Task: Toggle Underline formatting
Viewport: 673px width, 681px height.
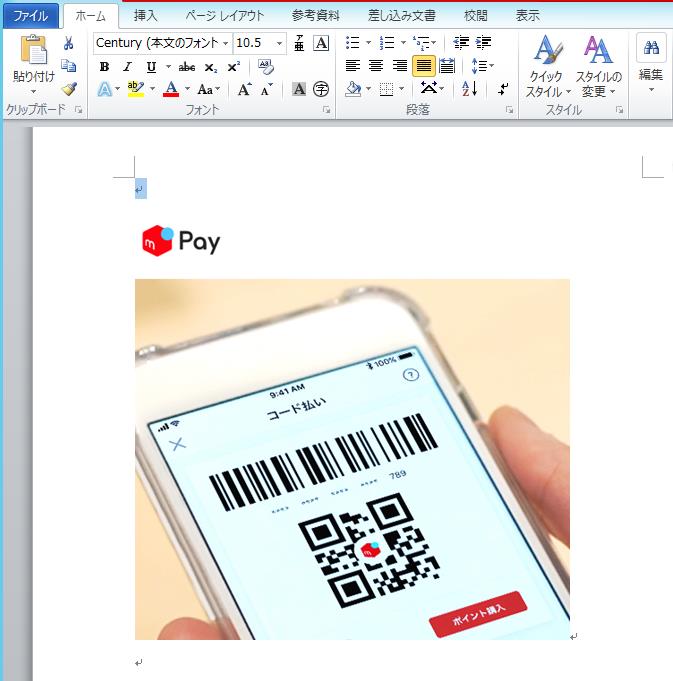Action: point(151,66)
